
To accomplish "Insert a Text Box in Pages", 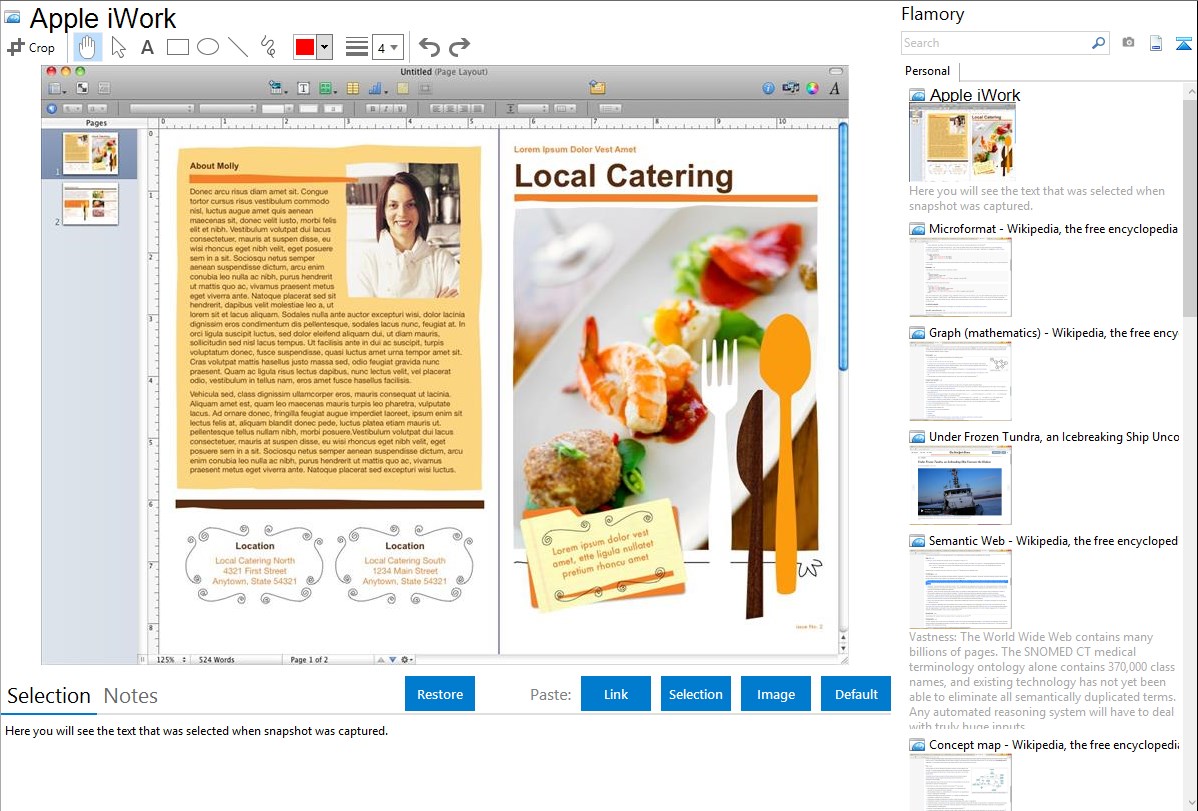I will 303,89.
